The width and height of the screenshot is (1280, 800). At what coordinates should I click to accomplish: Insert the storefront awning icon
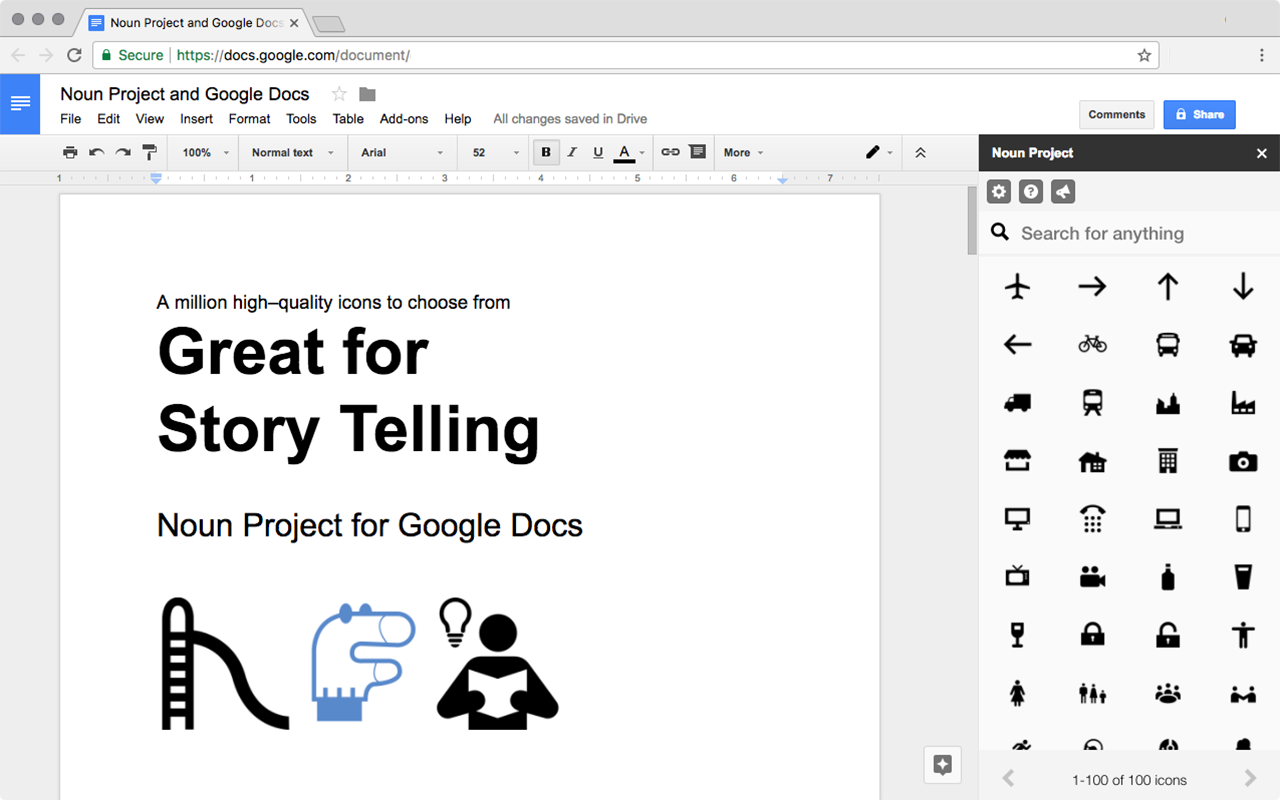coord(1017,461)
